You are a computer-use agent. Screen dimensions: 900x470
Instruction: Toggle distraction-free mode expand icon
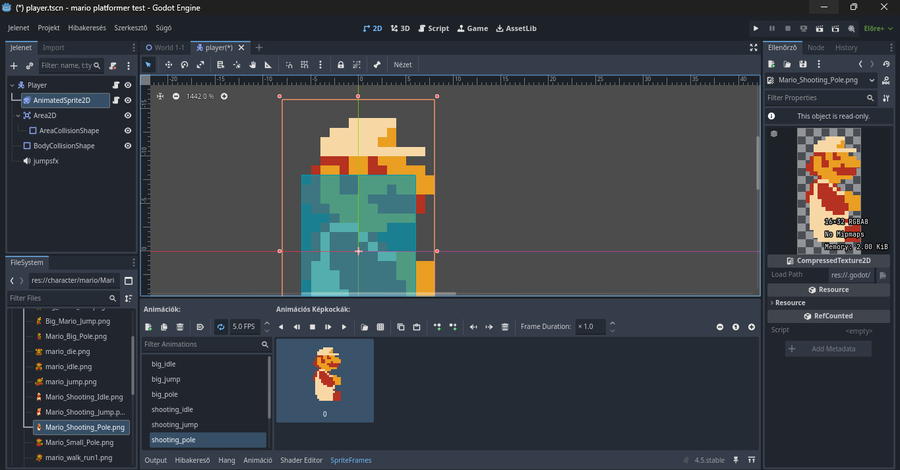[x=753, y=47]
